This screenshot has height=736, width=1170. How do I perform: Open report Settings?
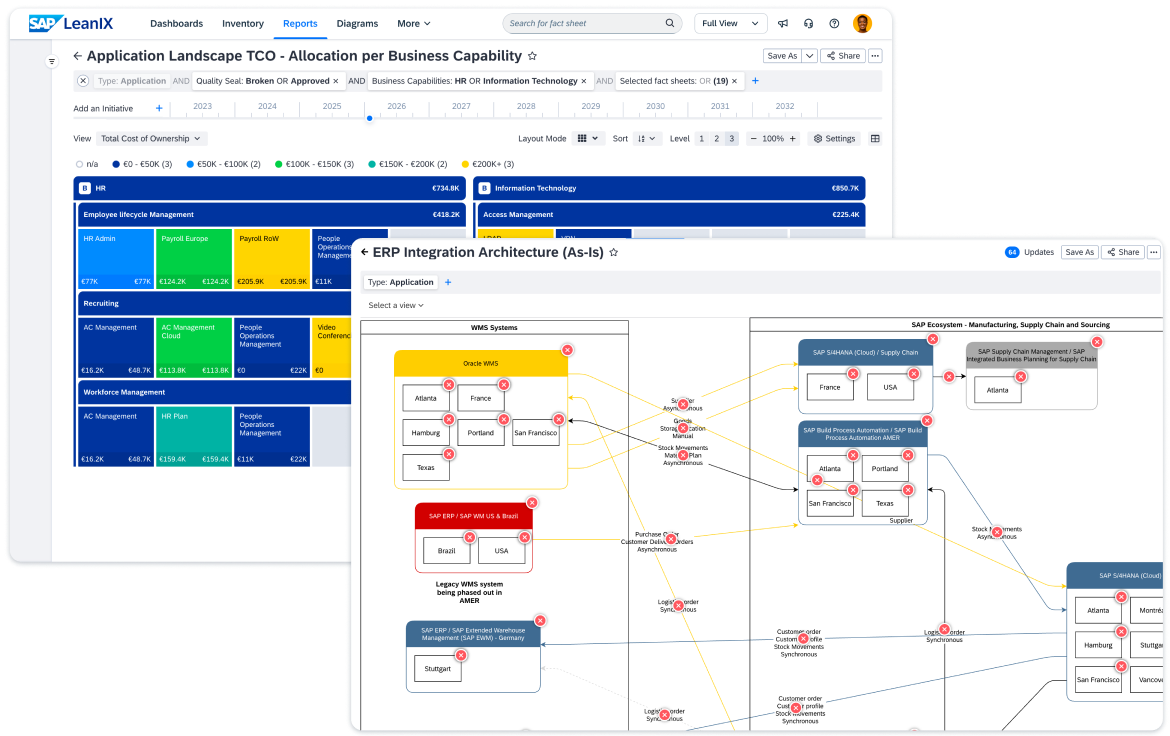tap(834, 139)
